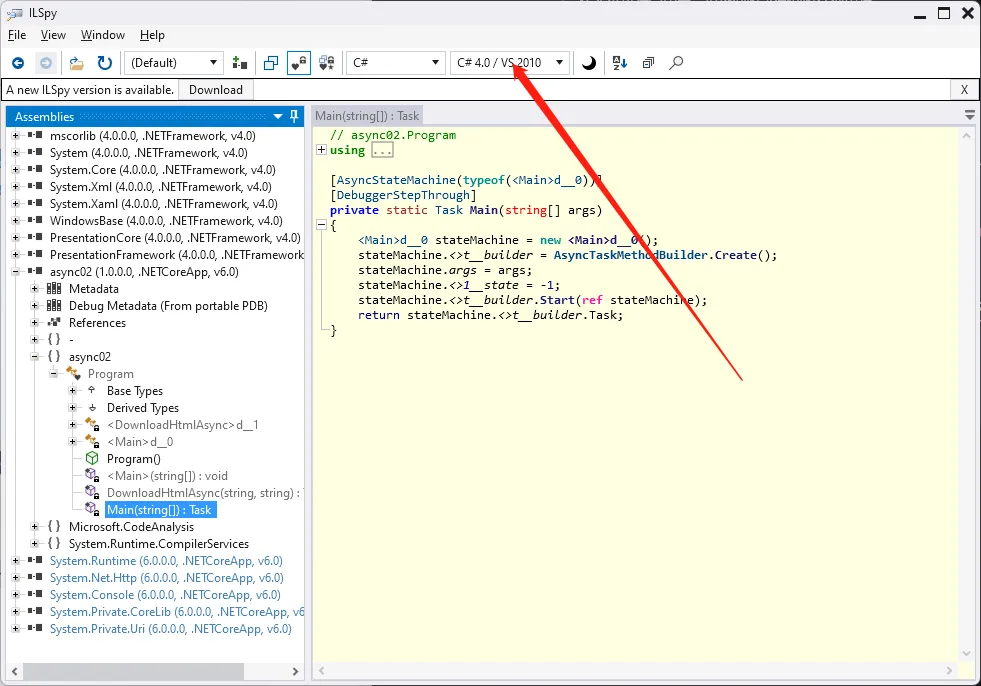Click Download for the new ILSpy version

click(216, 90)
